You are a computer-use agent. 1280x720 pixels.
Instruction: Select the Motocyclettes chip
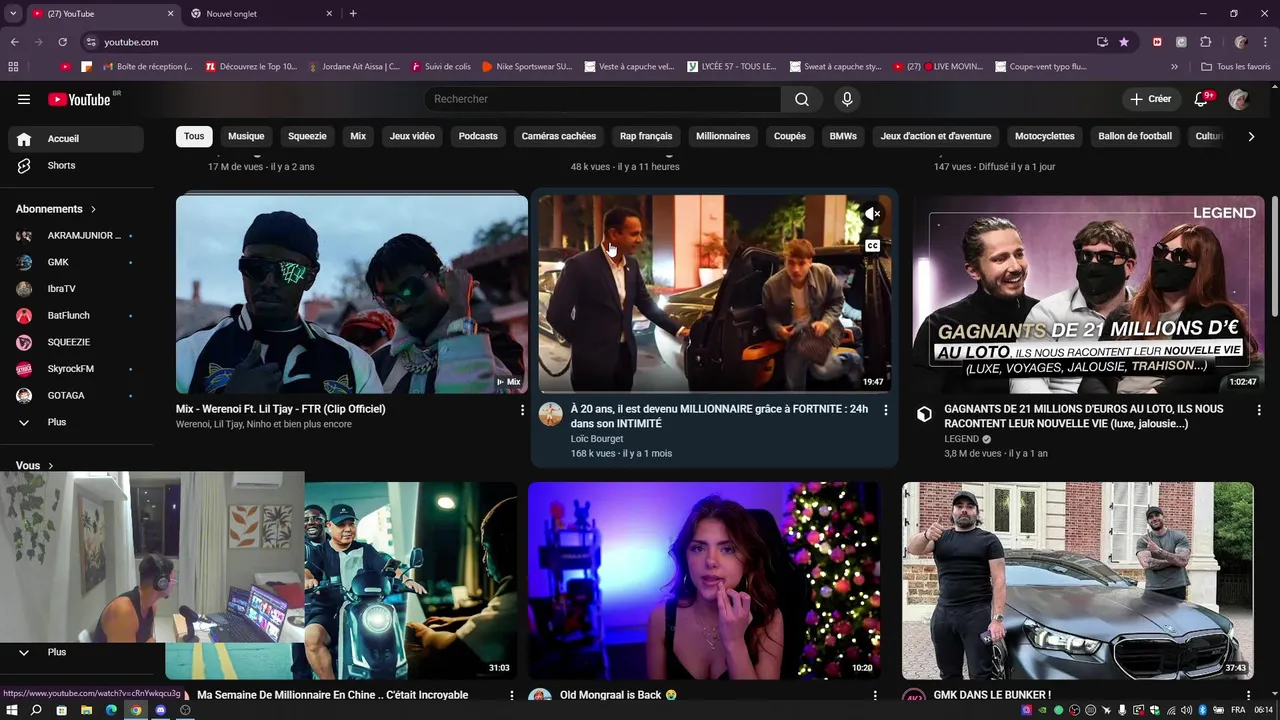click(x=1045, y=136)
